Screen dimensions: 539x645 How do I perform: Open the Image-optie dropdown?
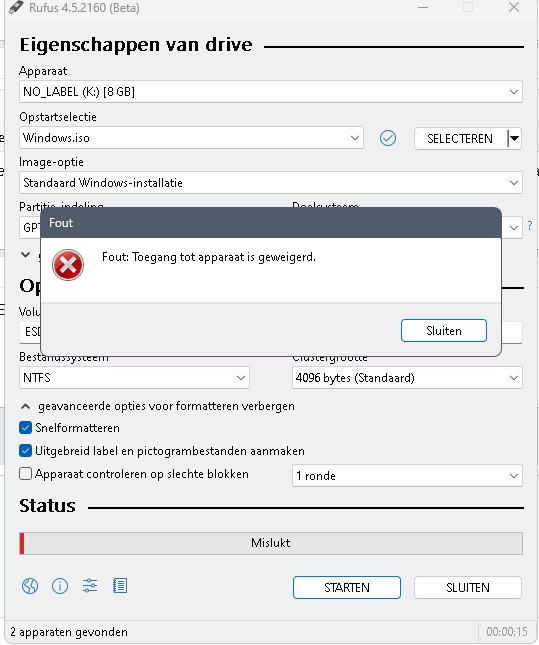(271, 183)
